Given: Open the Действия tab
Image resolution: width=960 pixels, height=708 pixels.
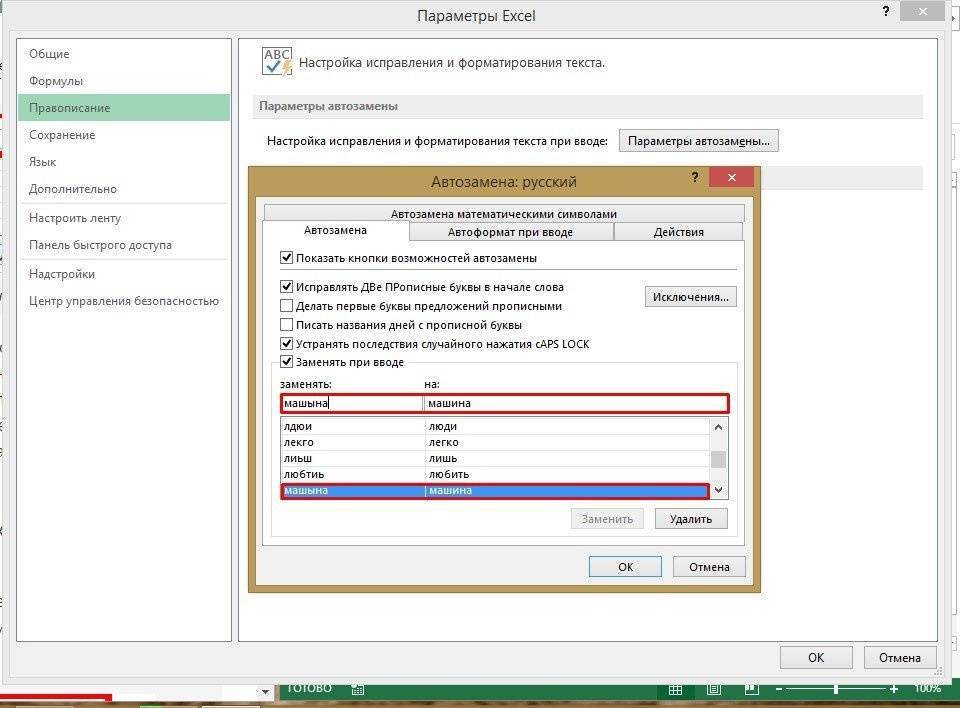Looking at the screenshot, I should pyautogui.click(x=679, y=231).
